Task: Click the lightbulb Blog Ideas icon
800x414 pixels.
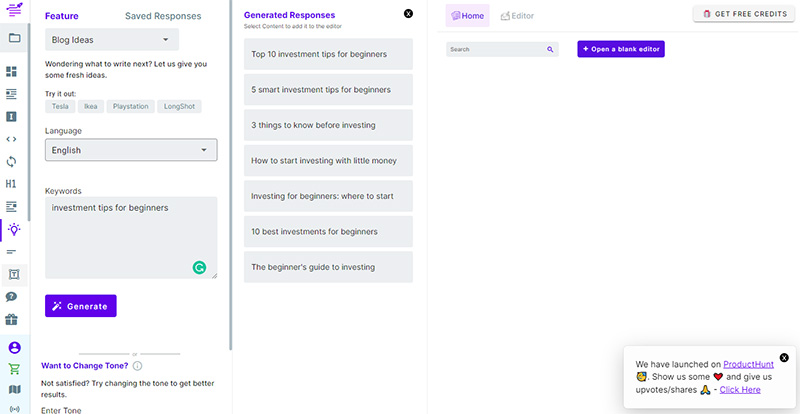Action: coord(14,230)
